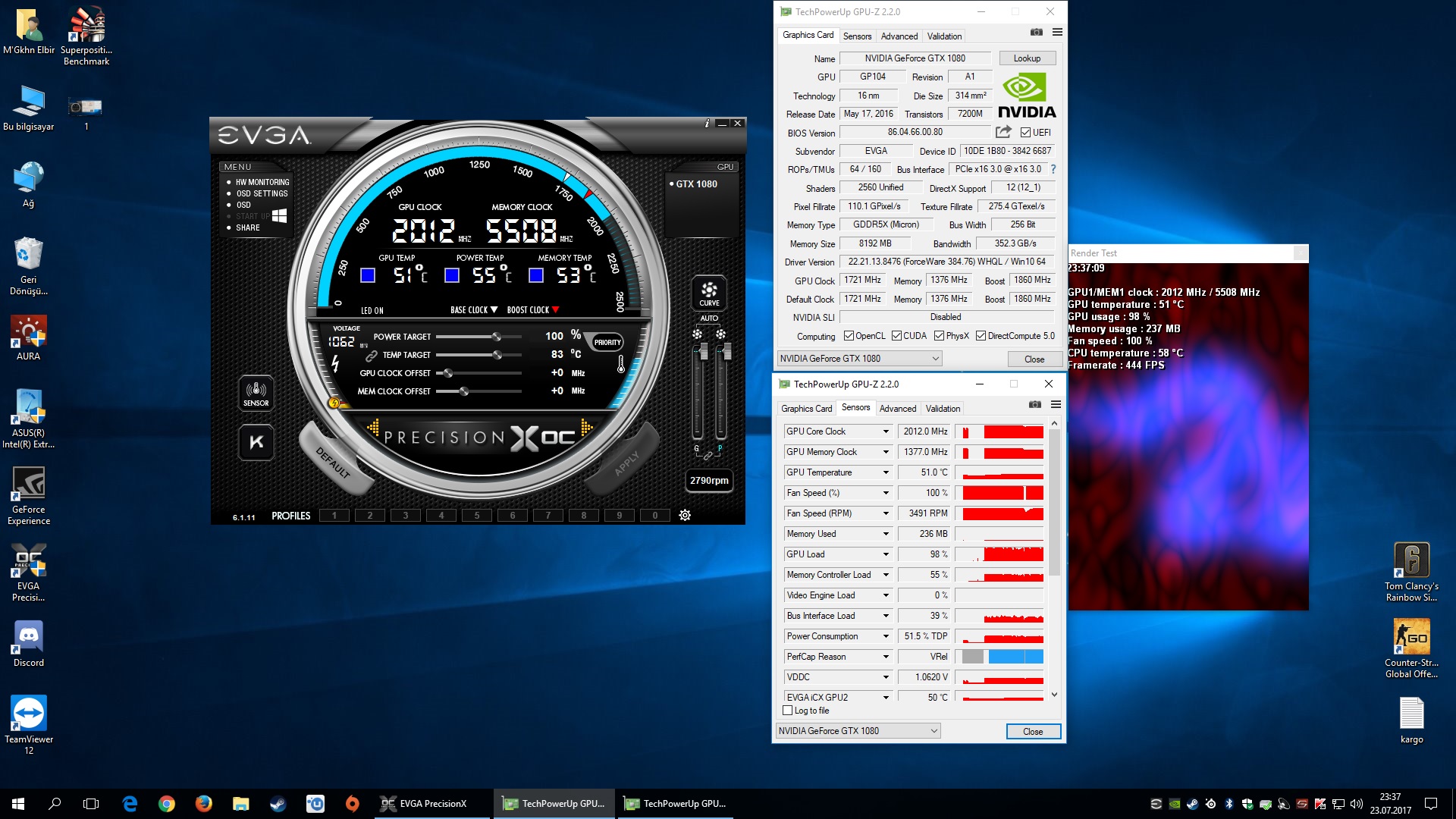
Task: Click the Windows start-up icon in Precision menu
Action: point(279,216)
